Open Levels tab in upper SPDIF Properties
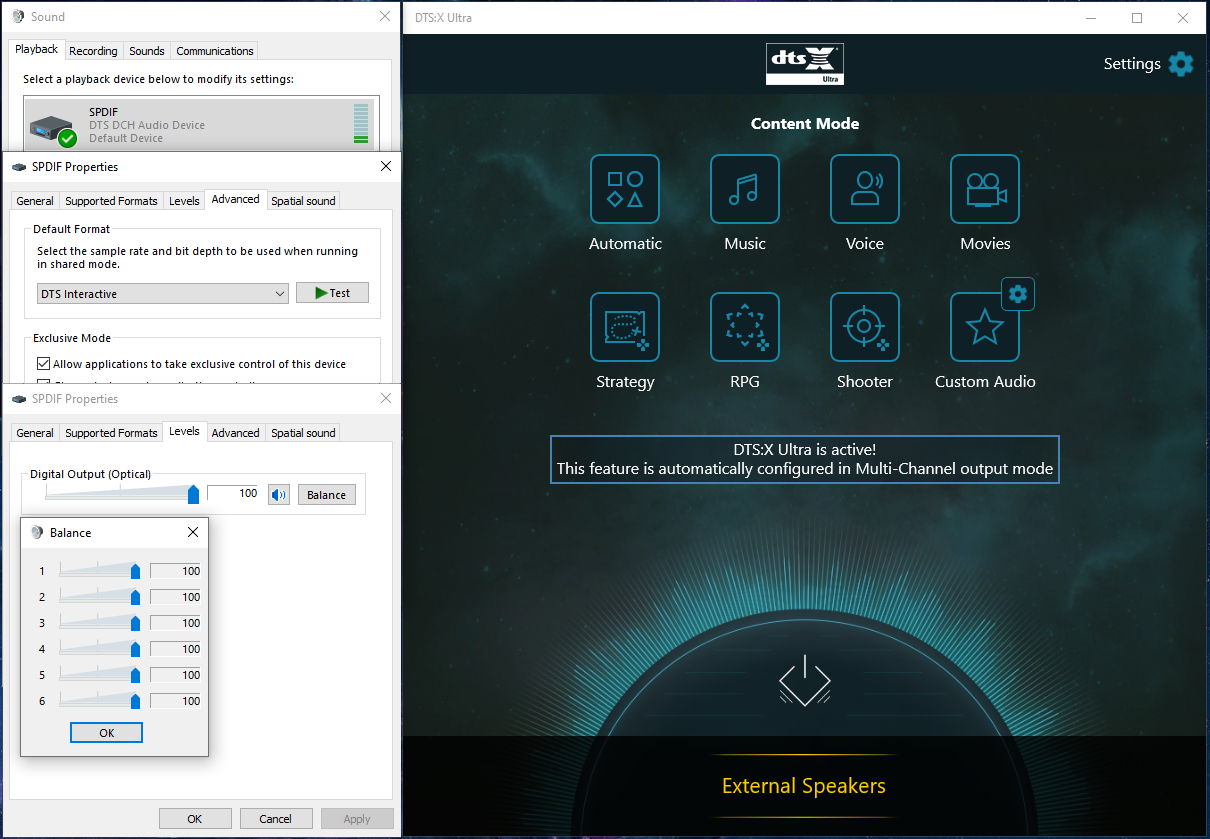Image resolution: width=1210 pixels, height=839 pixels. pos(184,201)
